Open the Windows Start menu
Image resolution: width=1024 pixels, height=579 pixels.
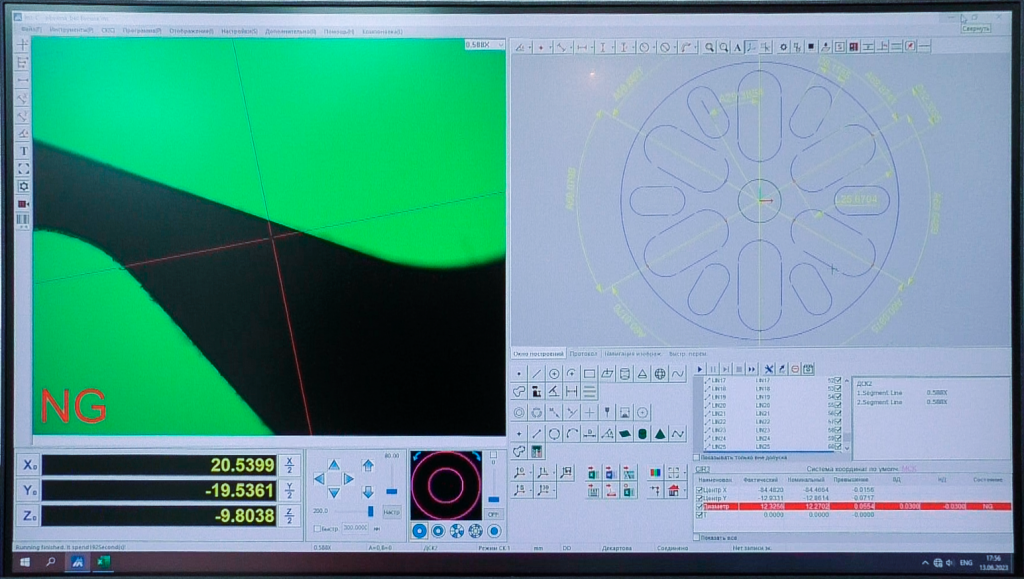click(25, 562)
